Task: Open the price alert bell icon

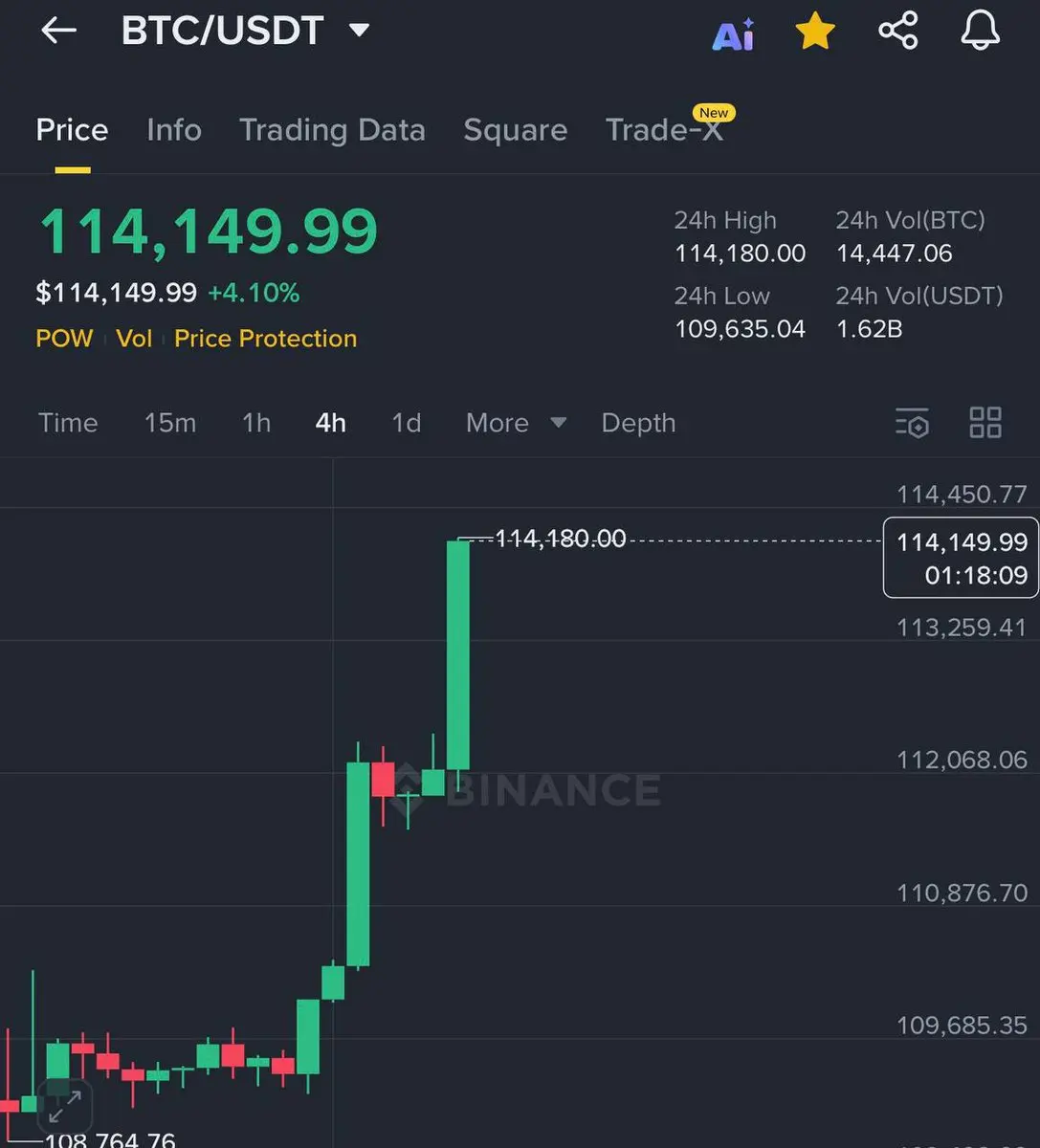Action: coord(981,31)
